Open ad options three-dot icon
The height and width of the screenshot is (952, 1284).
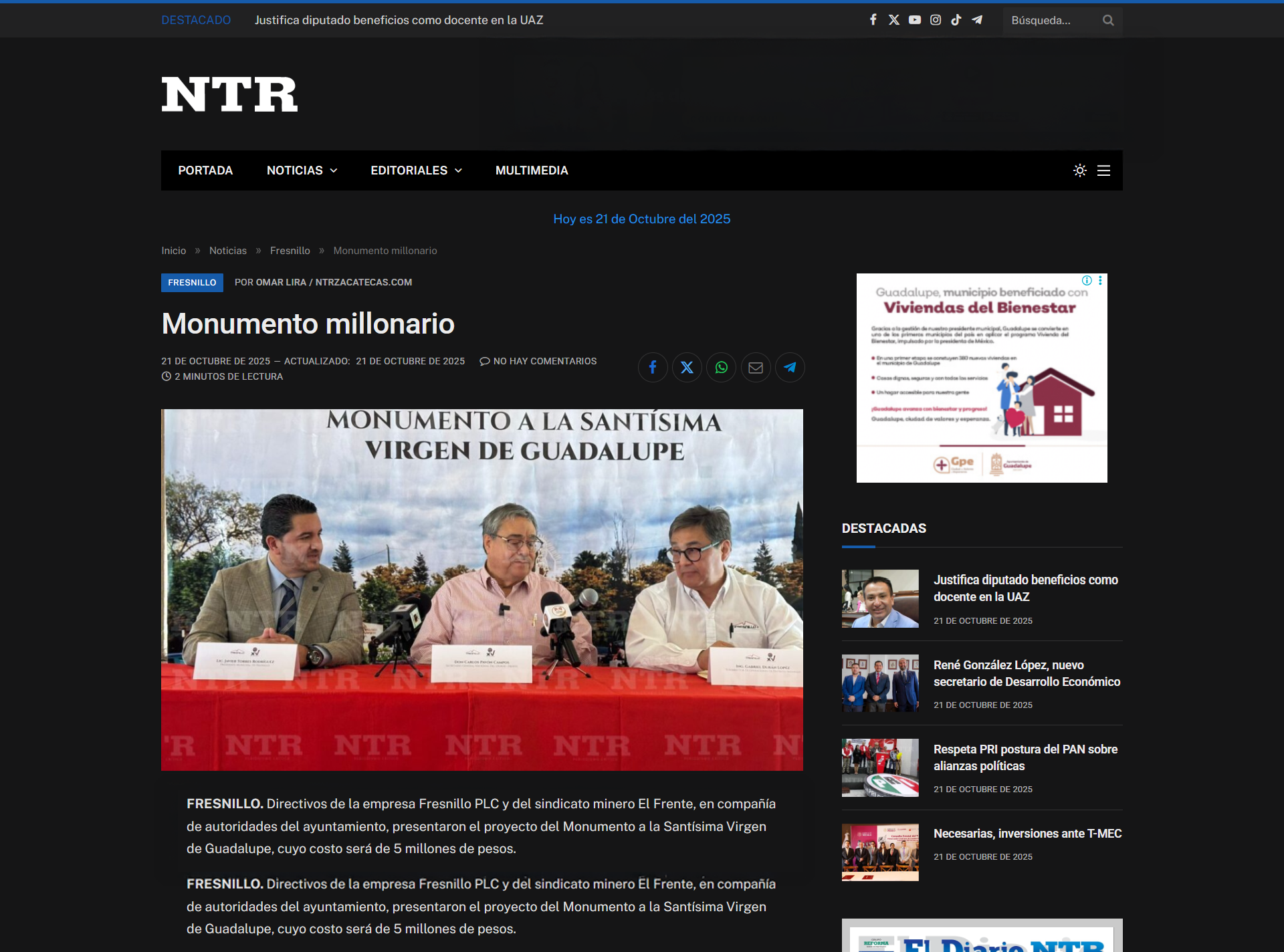pos(1100,280)
